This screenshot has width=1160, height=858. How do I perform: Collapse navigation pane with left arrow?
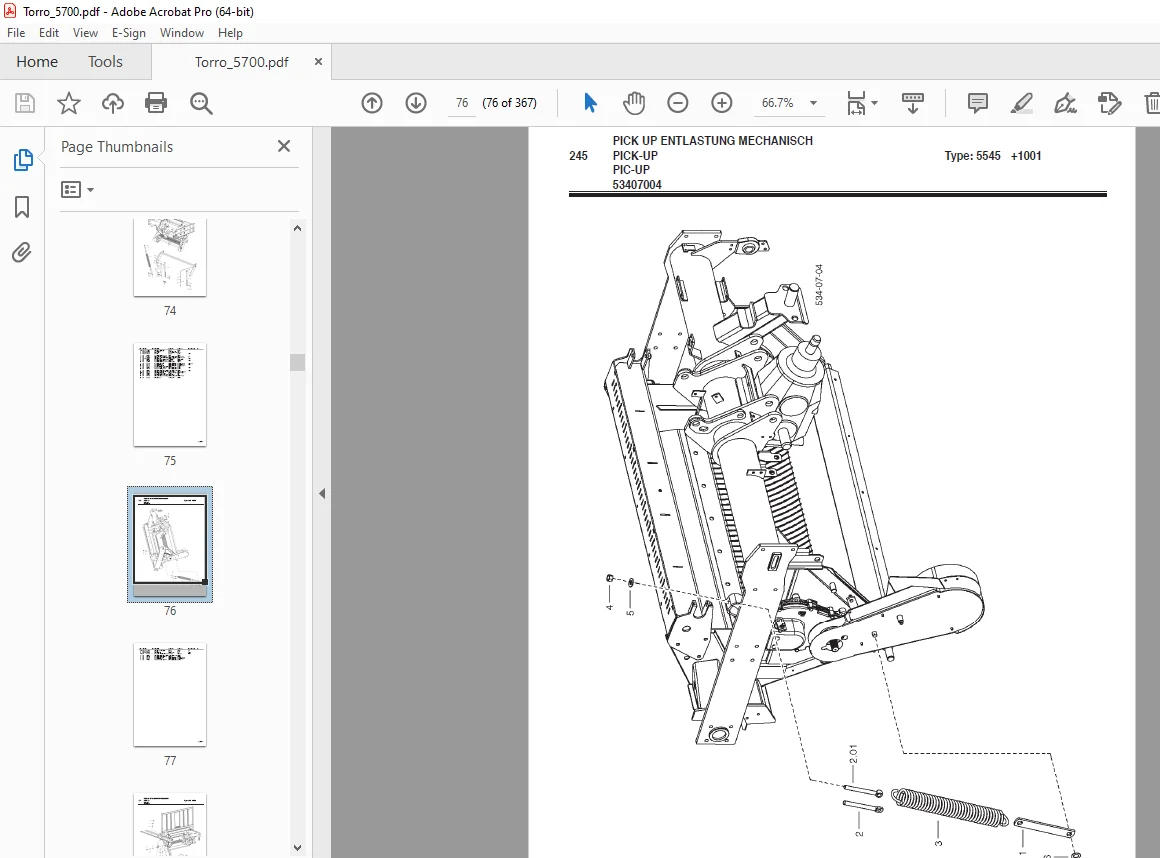coord(322,493)
